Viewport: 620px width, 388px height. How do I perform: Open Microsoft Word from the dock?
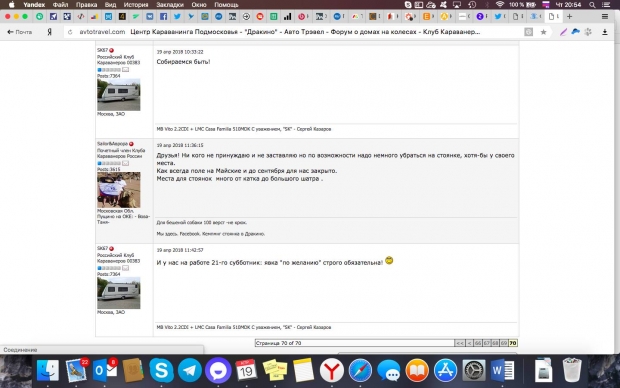coord(502,371)
